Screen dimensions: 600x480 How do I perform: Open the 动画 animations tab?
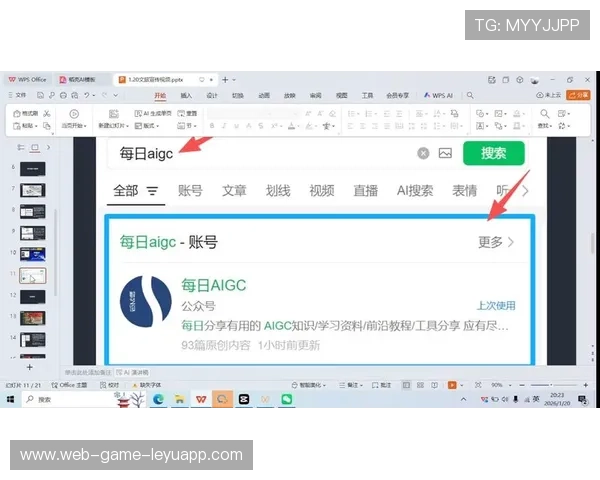264,95
